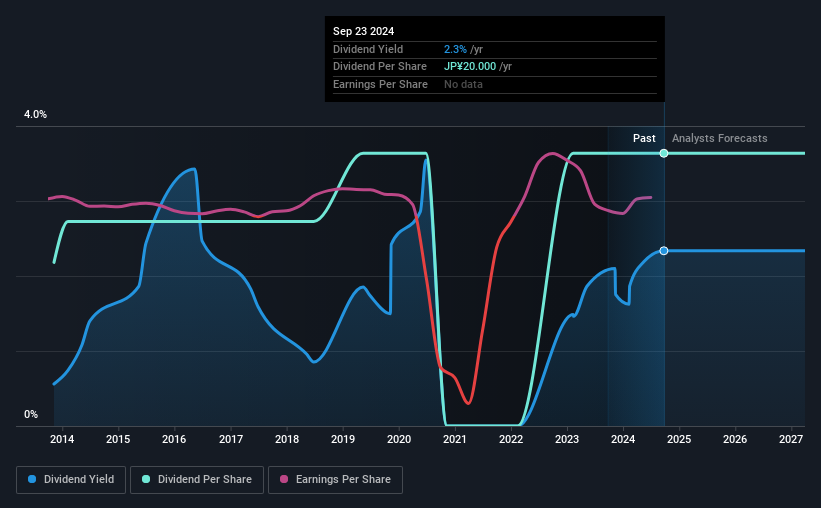Click the '2.3%' dividend yield value
The image size is (821, 508).
(455, 49)
